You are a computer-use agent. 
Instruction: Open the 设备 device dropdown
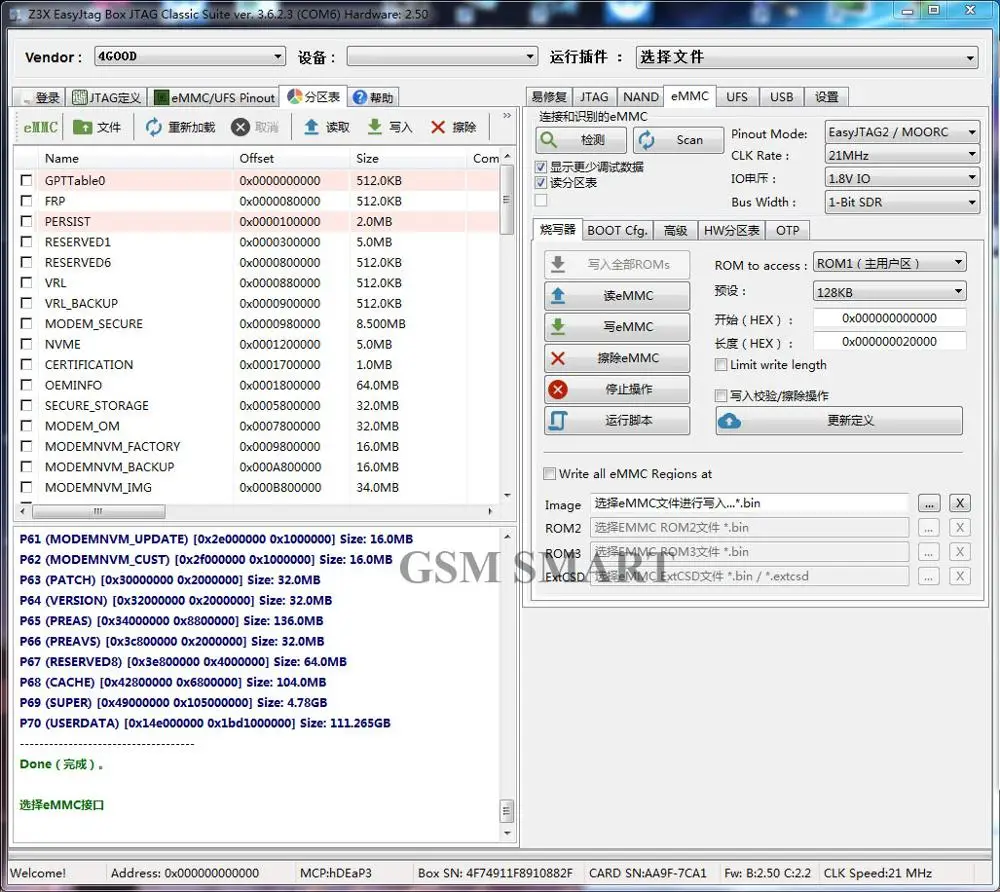coord(442,57)
